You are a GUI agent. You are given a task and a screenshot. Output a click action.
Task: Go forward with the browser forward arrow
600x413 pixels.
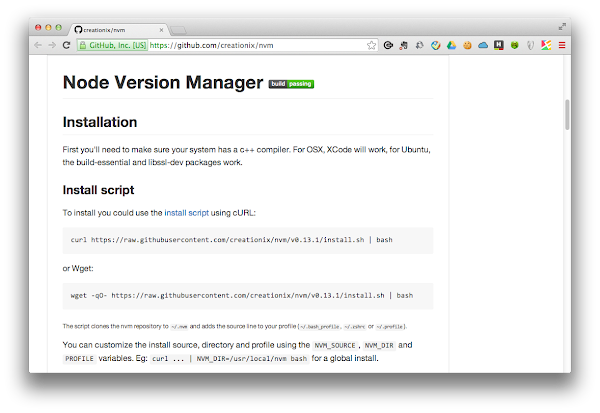(x=52, y=45)
